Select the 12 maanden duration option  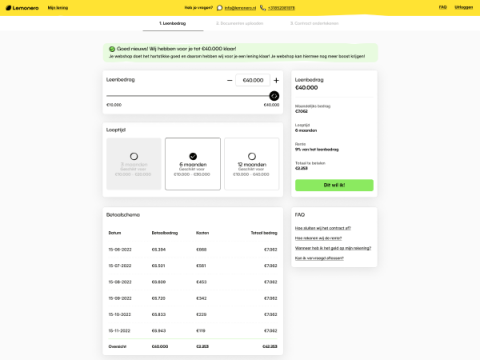point(252,164)
